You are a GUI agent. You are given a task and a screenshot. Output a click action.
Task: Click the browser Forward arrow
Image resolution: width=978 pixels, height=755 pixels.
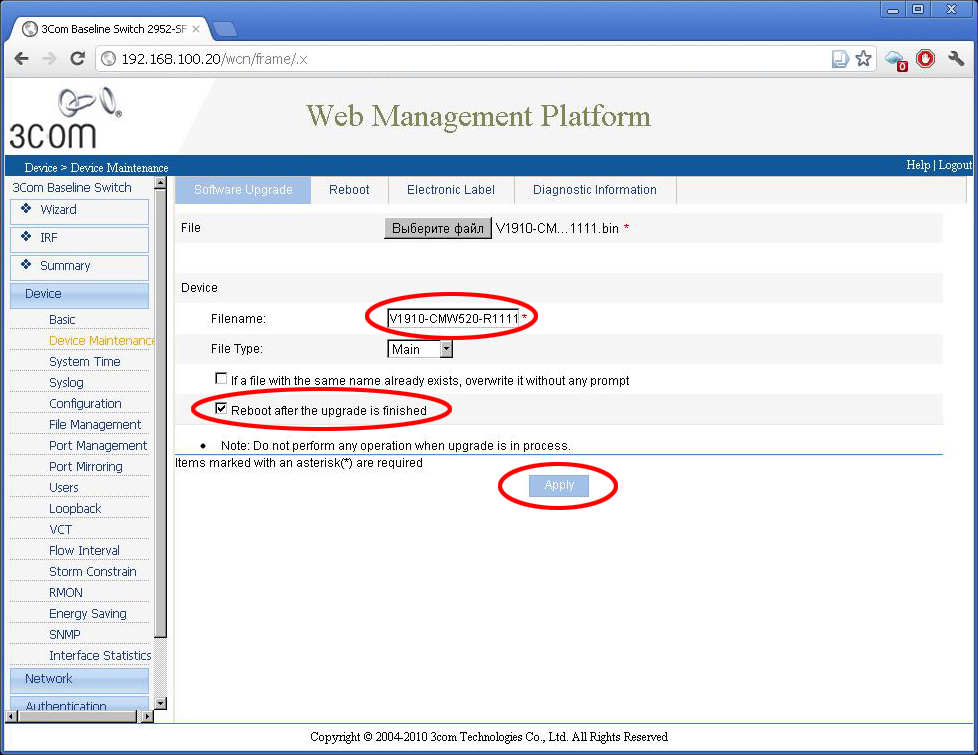49,59
